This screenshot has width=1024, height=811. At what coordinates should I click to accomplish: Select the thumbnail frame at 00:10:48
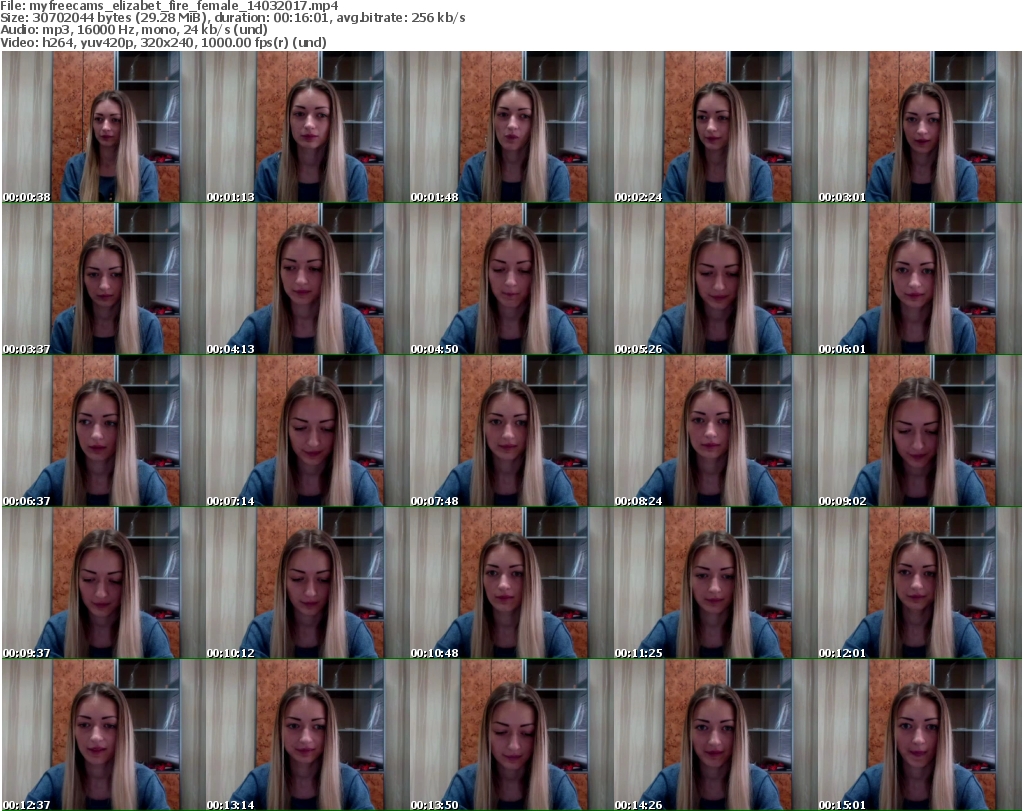point(511,583)
